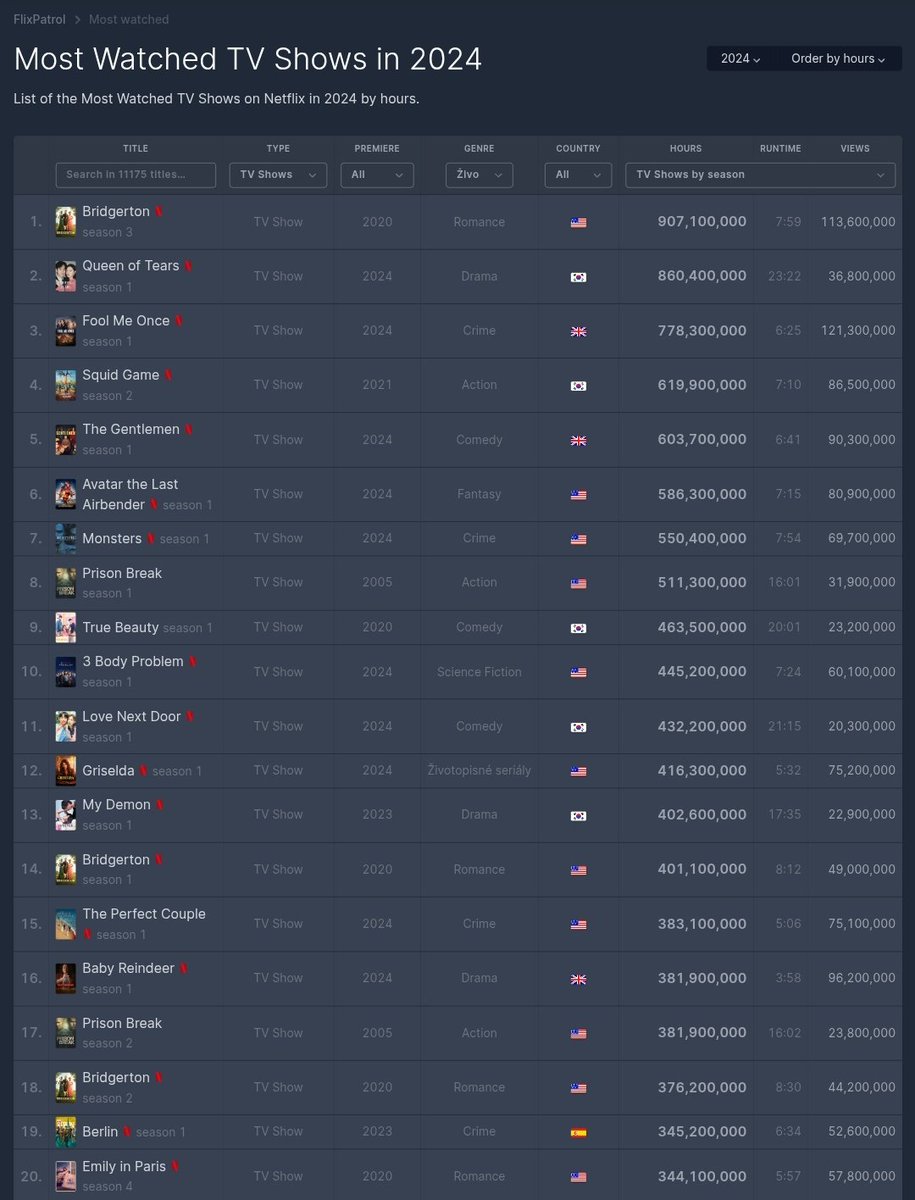915x1200 pixels.
Task: Click the Netflix N icon next to Baby Reindeer
Action: [184, 969]
